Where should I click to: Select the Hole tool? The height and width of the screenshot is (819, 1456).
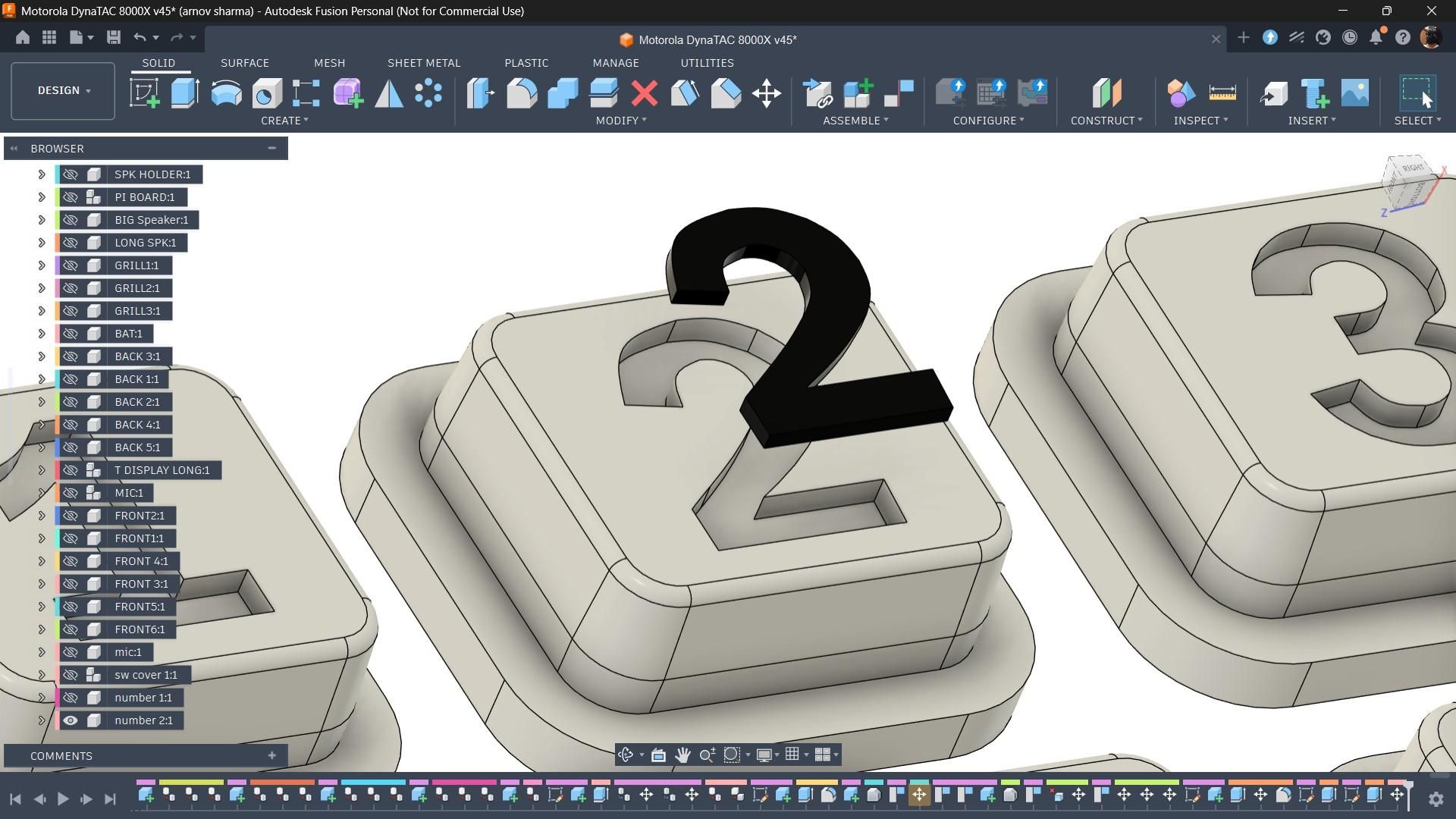click(x=267, y=93)
